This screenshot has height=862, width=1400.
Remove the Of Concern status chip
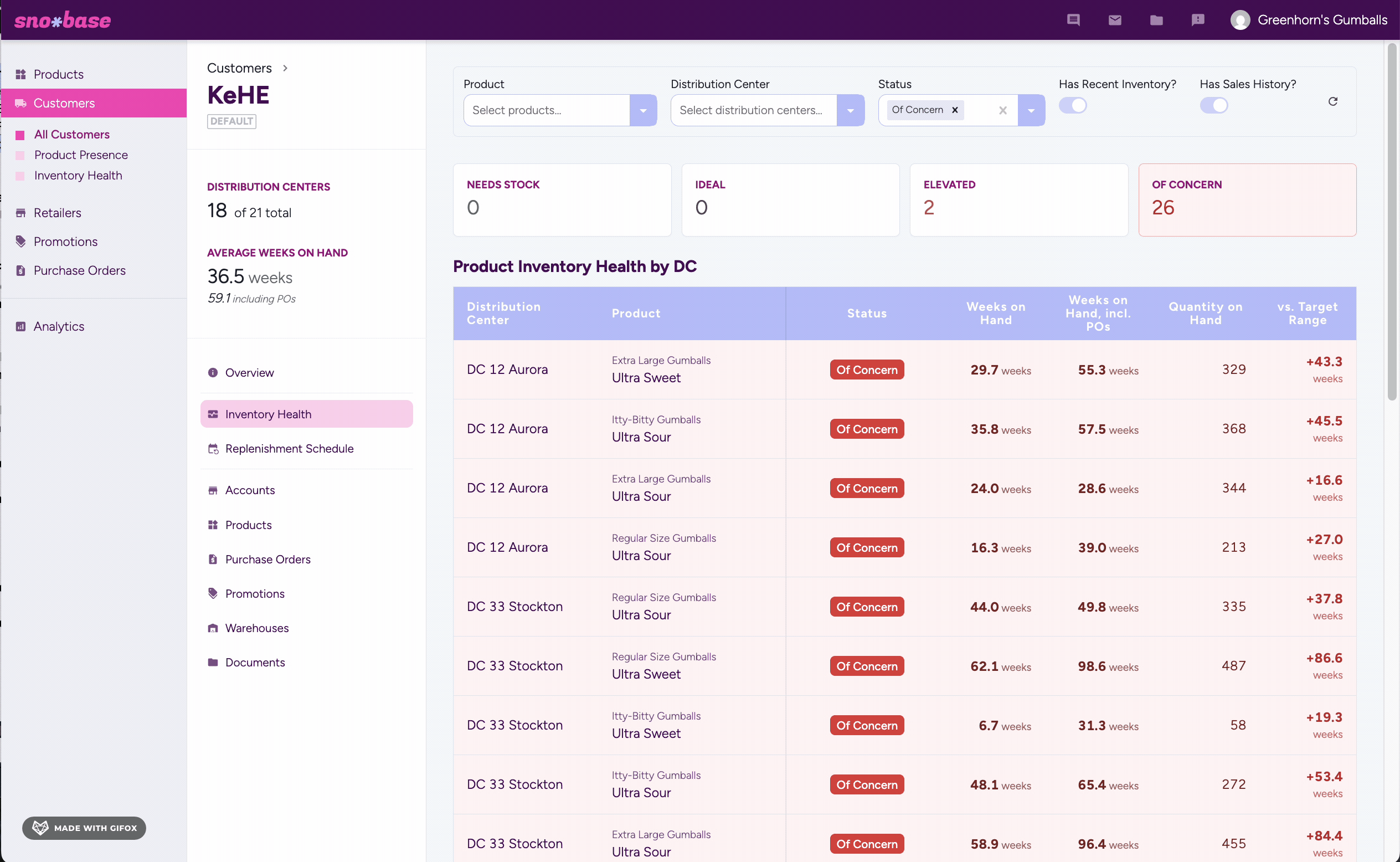pos(955,110)
